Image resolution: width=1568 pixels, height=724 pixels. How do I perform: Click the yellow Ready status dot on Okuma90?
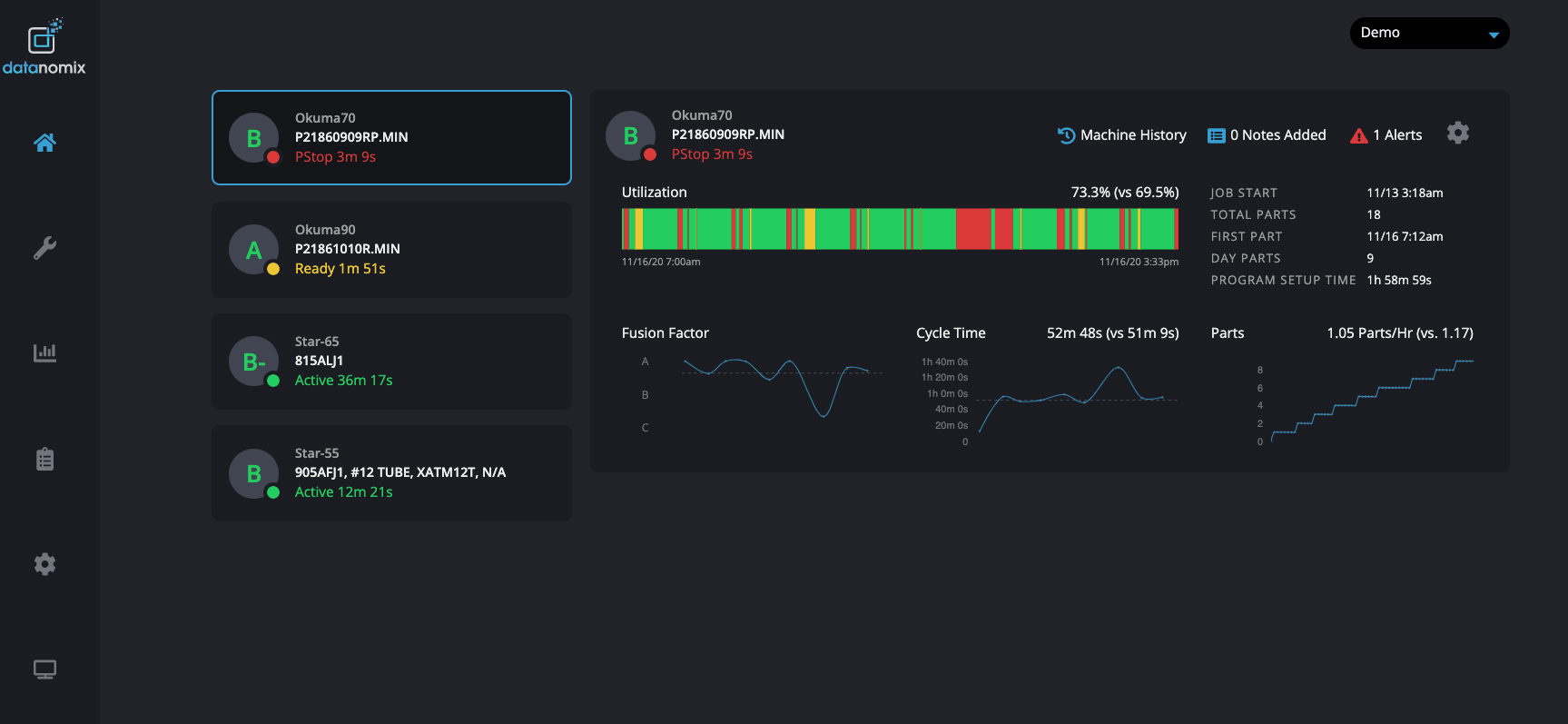(x=273, y=268)
